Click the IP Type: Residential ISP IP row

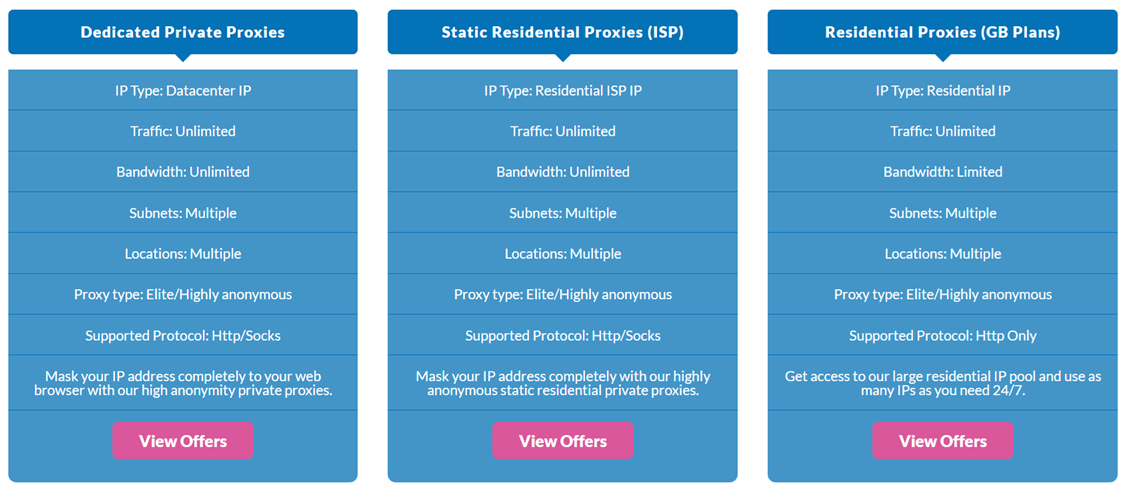point(563,91)
